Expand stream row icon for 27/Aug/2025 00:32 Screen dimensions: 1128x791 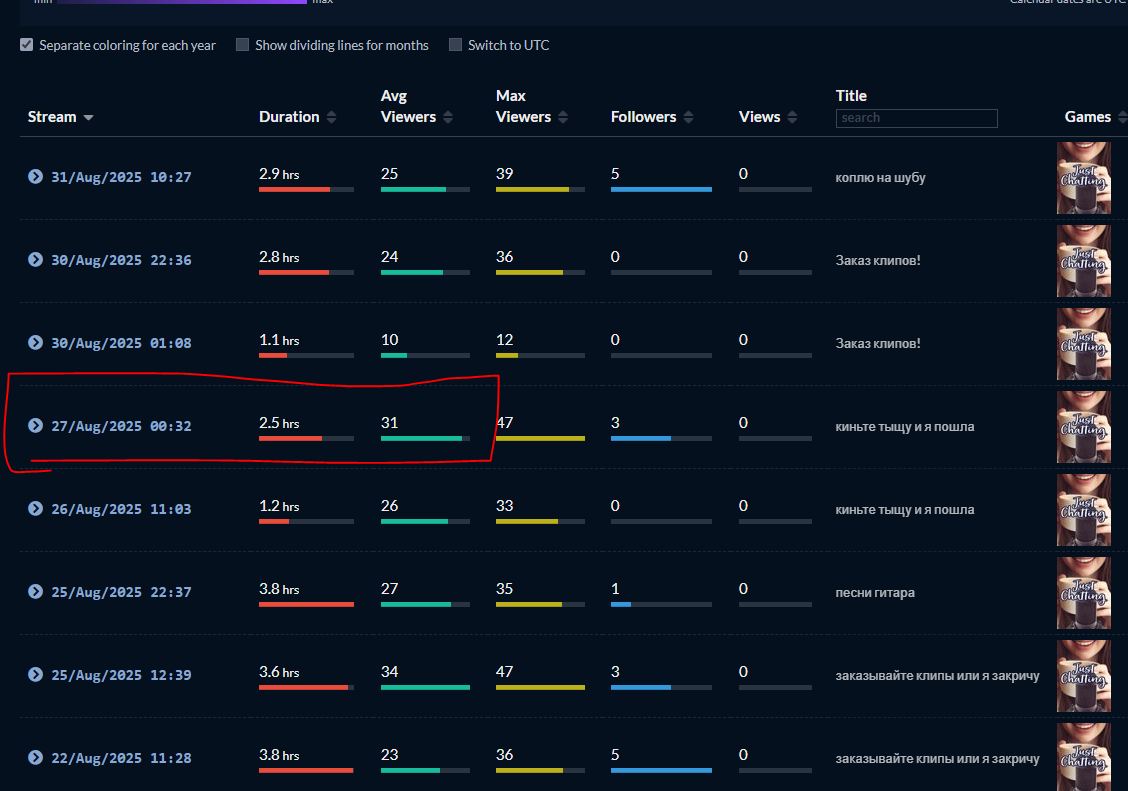35,426
